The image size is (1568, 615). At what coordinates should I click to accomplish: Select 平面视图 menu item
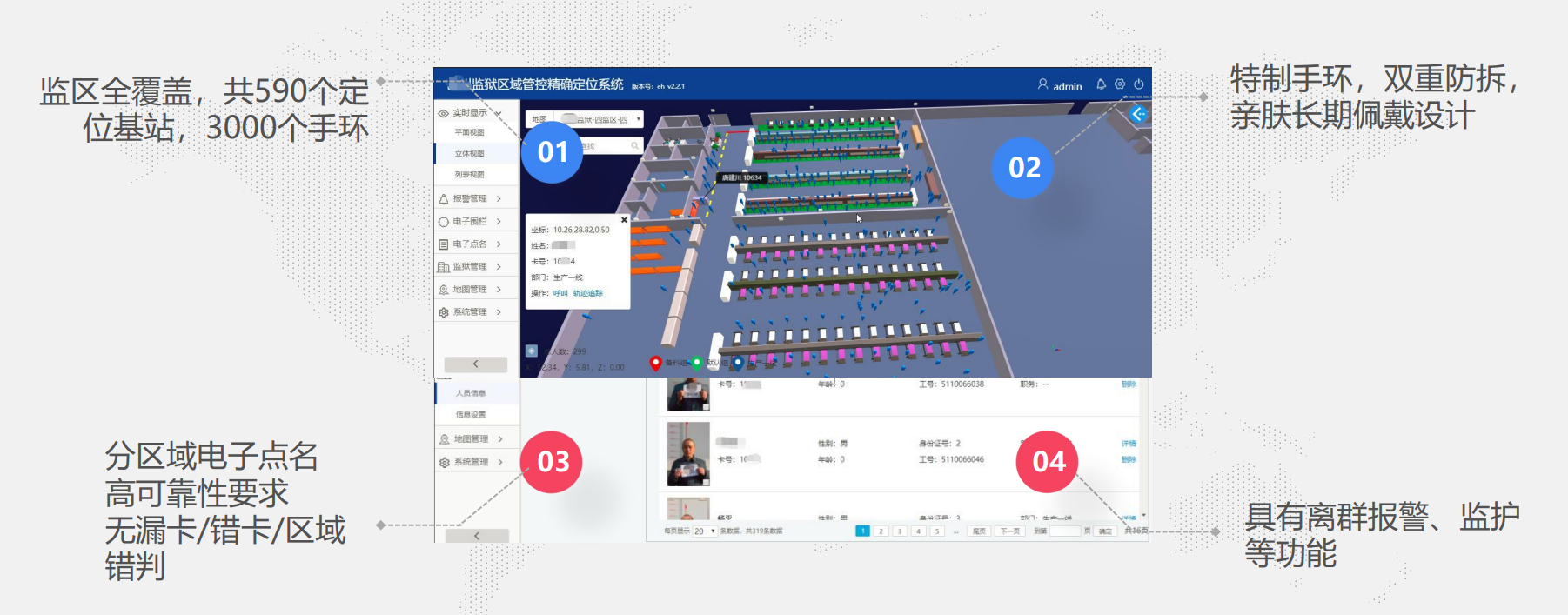tap(470, 133)
